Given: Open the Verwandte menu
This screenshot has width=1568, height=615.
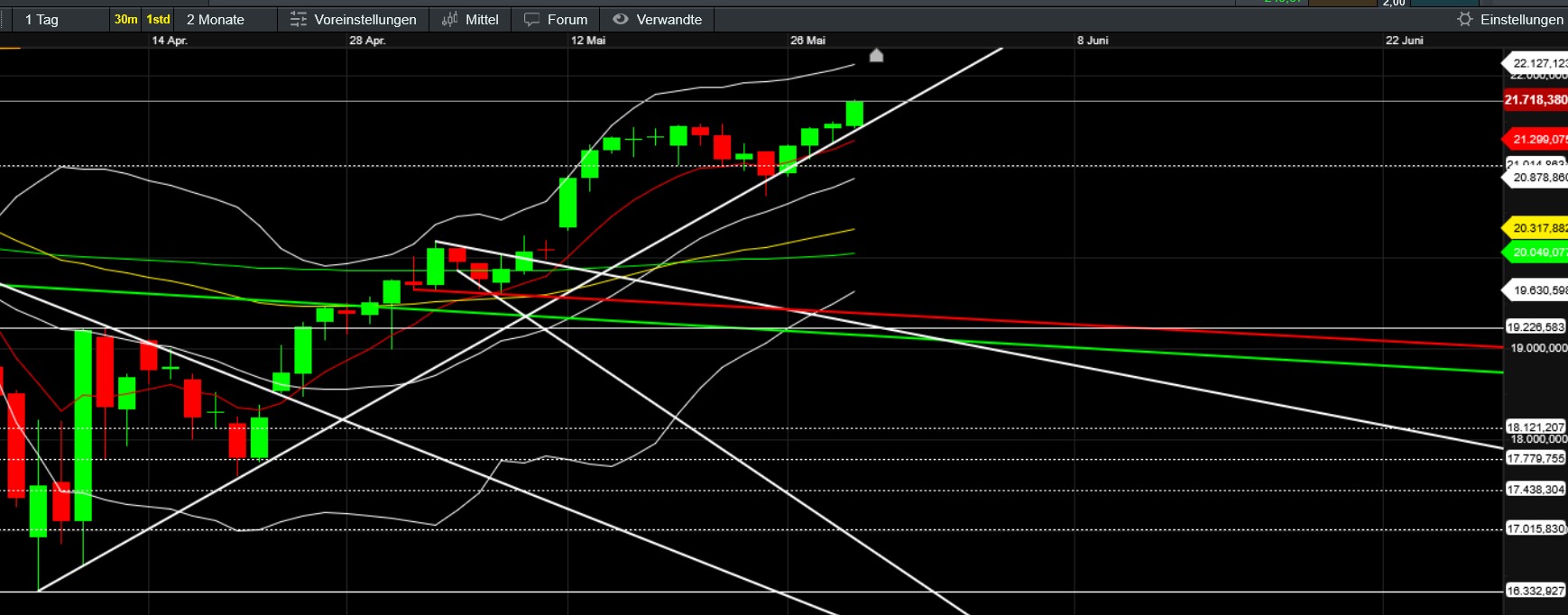Looking at the screenshot, I should (657, 19).
